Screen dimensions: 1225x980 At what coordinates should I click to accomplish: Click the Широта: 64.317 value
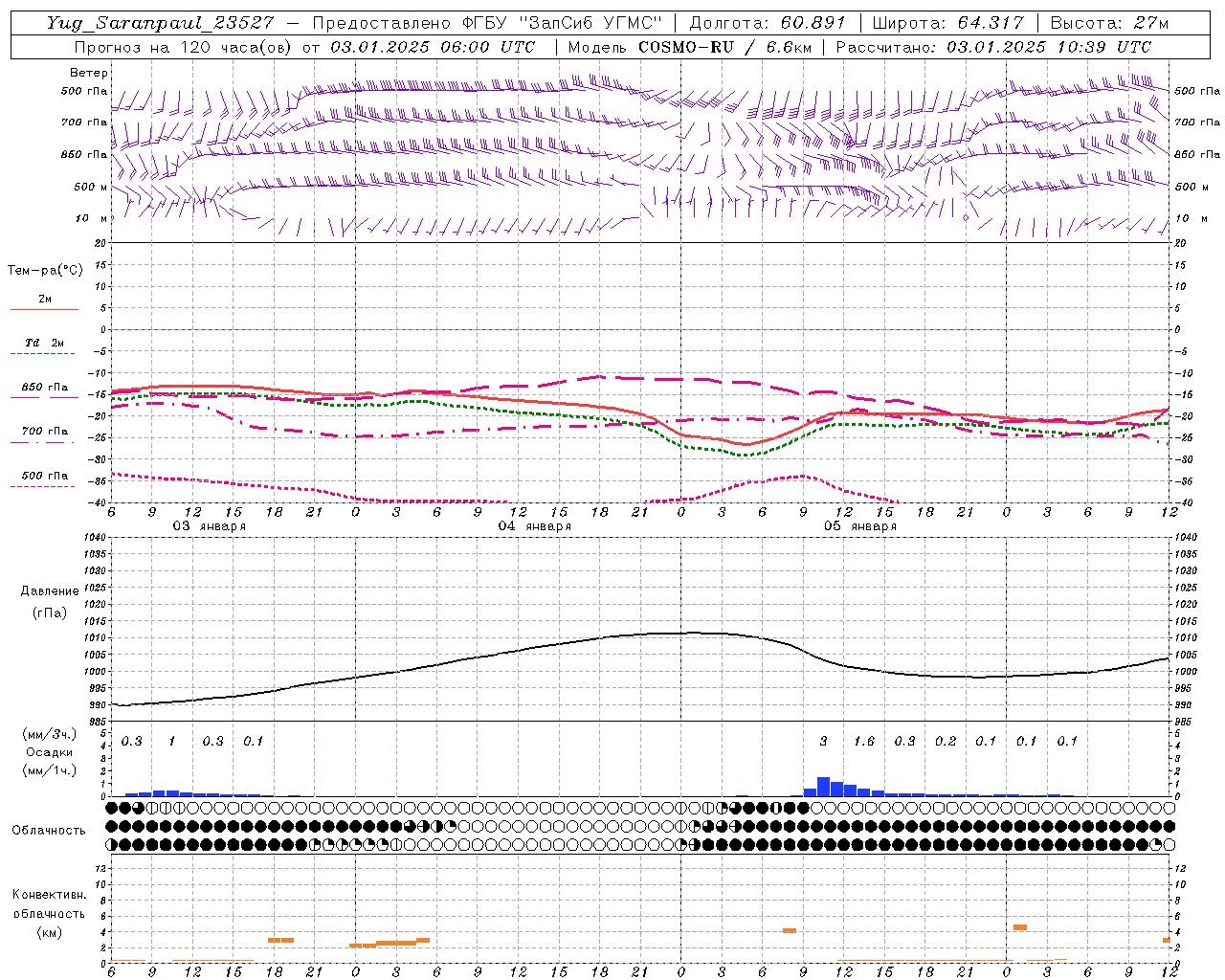click(x=947, y=23)
